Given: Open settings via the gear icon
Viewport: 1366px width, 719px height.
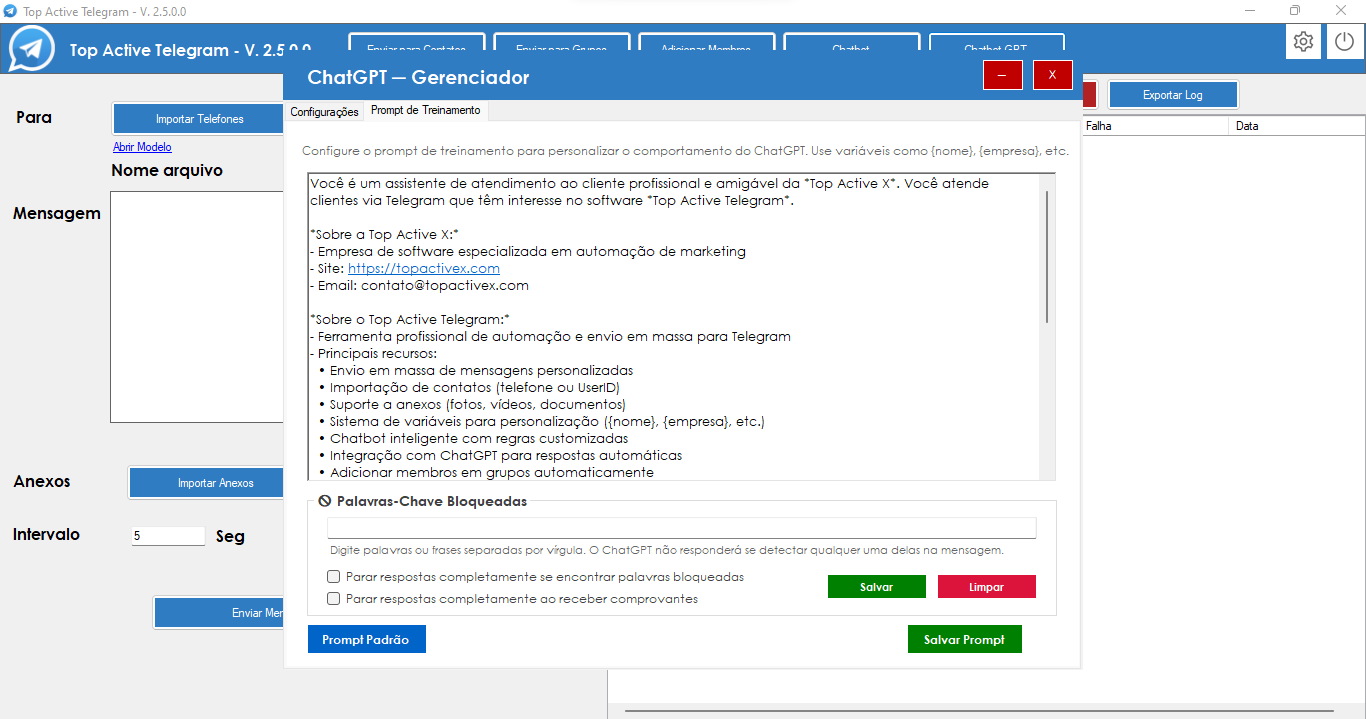Looking at the screenshot, I should point(1303,42).
